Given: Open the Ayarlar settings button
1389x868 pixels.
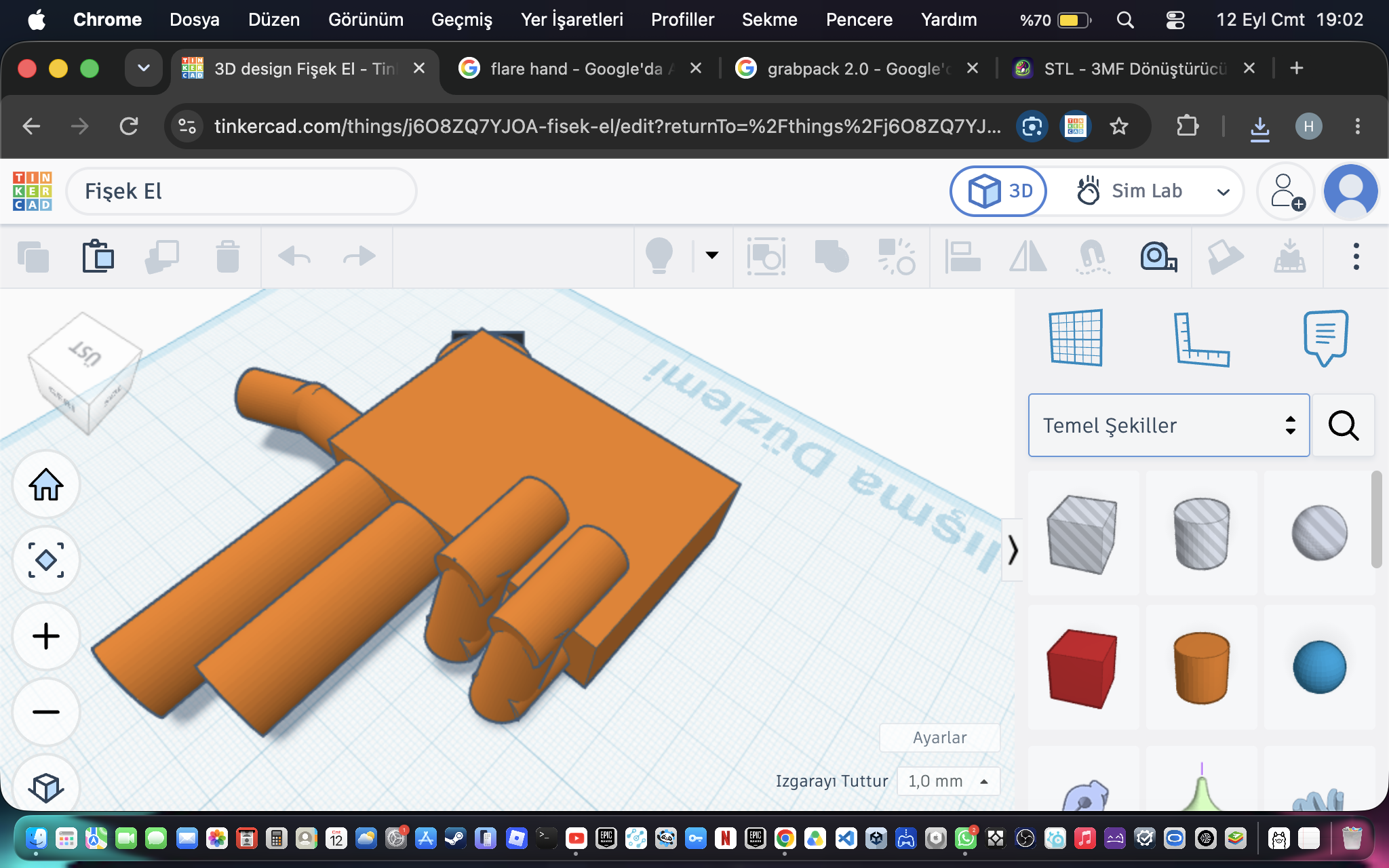Looking at the screenshot, I should tap(939, 738).
